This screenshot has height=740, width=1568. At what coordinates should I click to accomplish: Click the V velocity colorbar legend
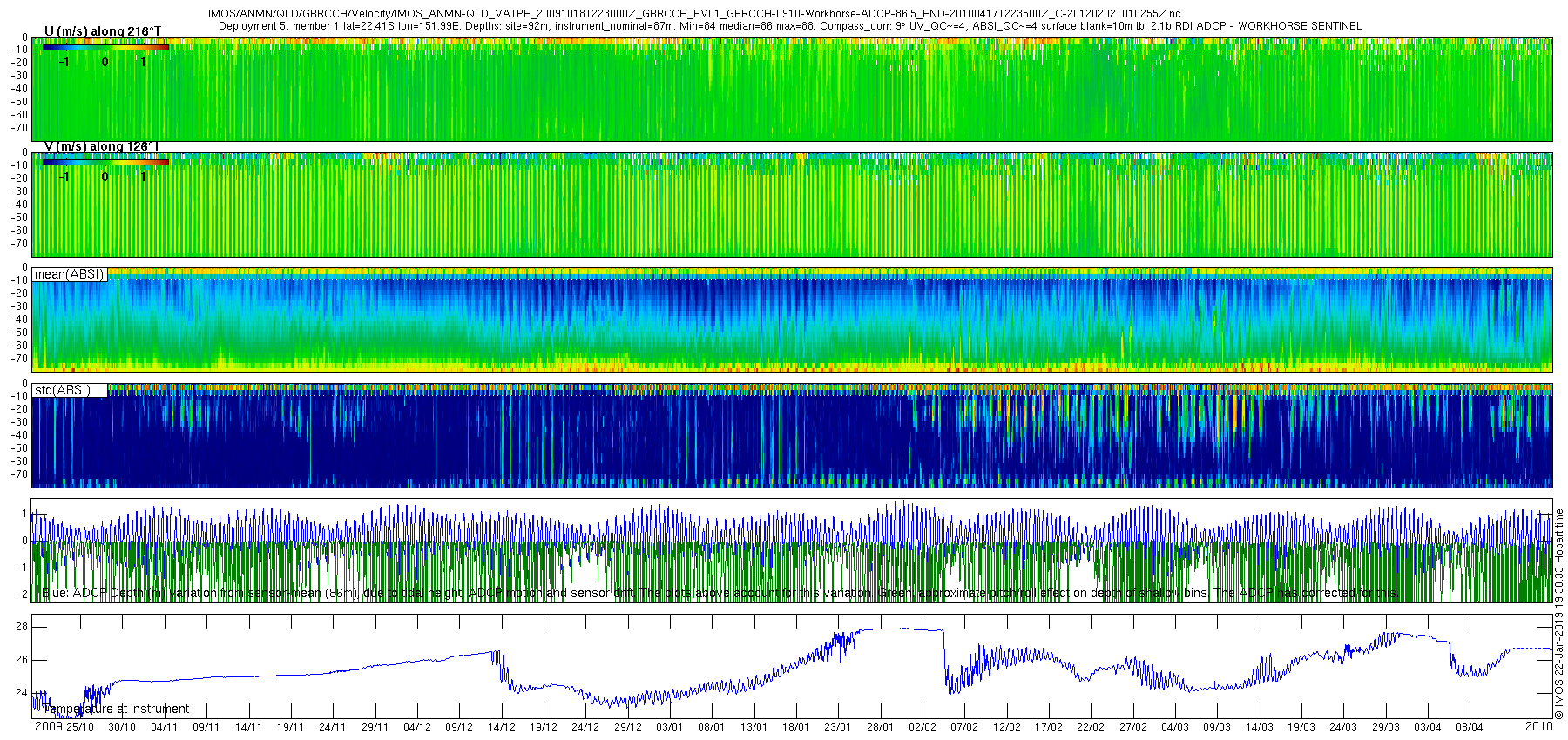tap(105, 162)
